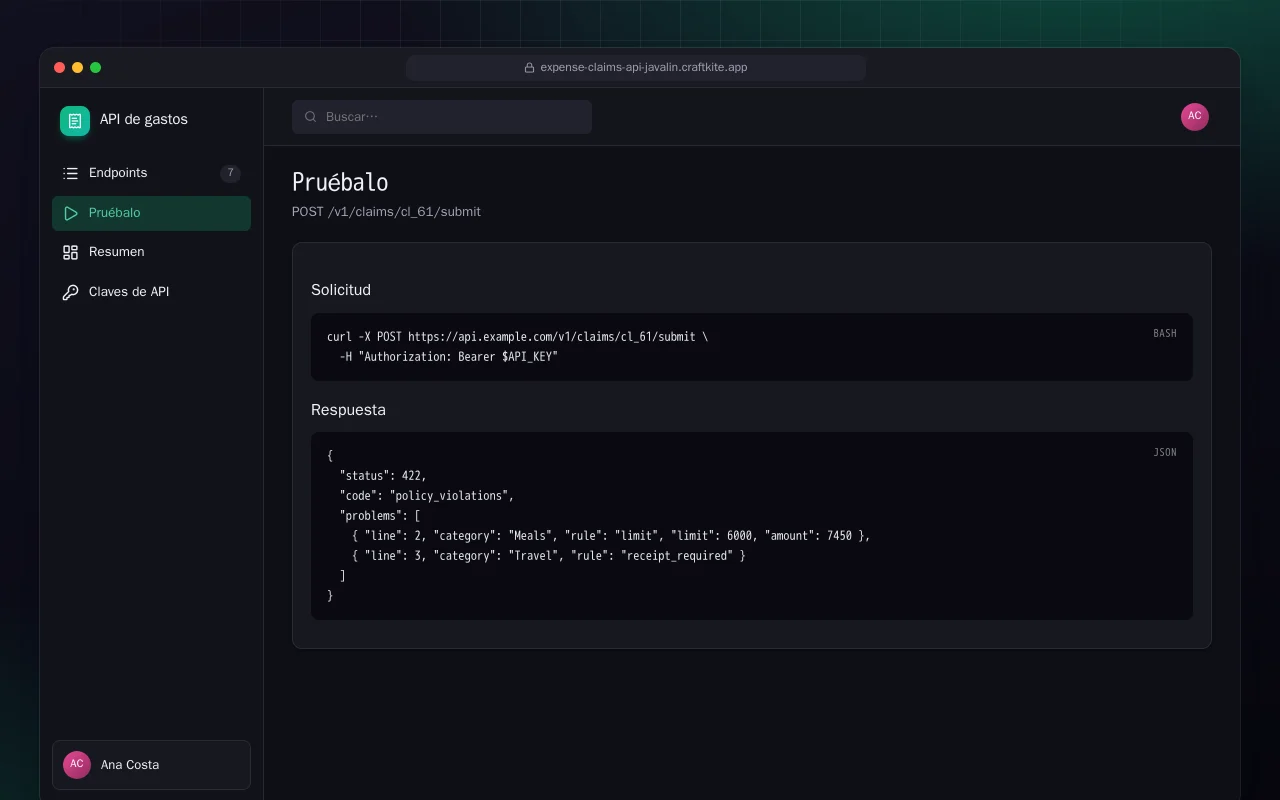Image resolution: width=1280 pixels, height=800 pixels.
Task: Click the Claves de API key icon
Action: [x=70, y=292]
